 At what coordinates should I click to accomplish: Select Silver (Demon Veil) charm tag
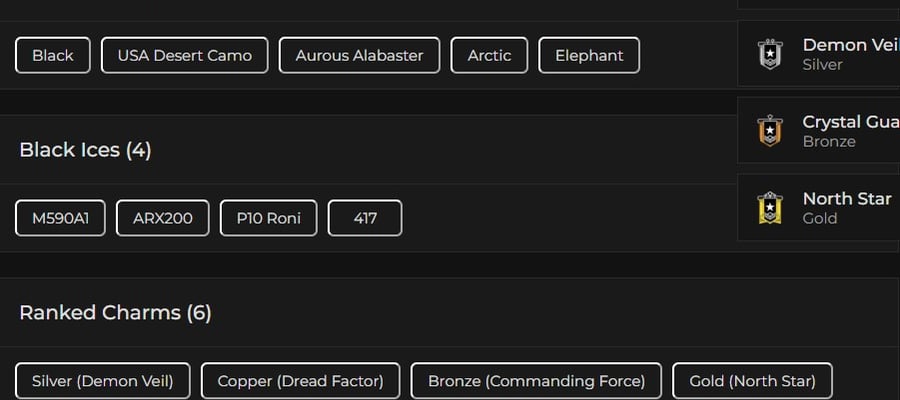pos(103,381)
